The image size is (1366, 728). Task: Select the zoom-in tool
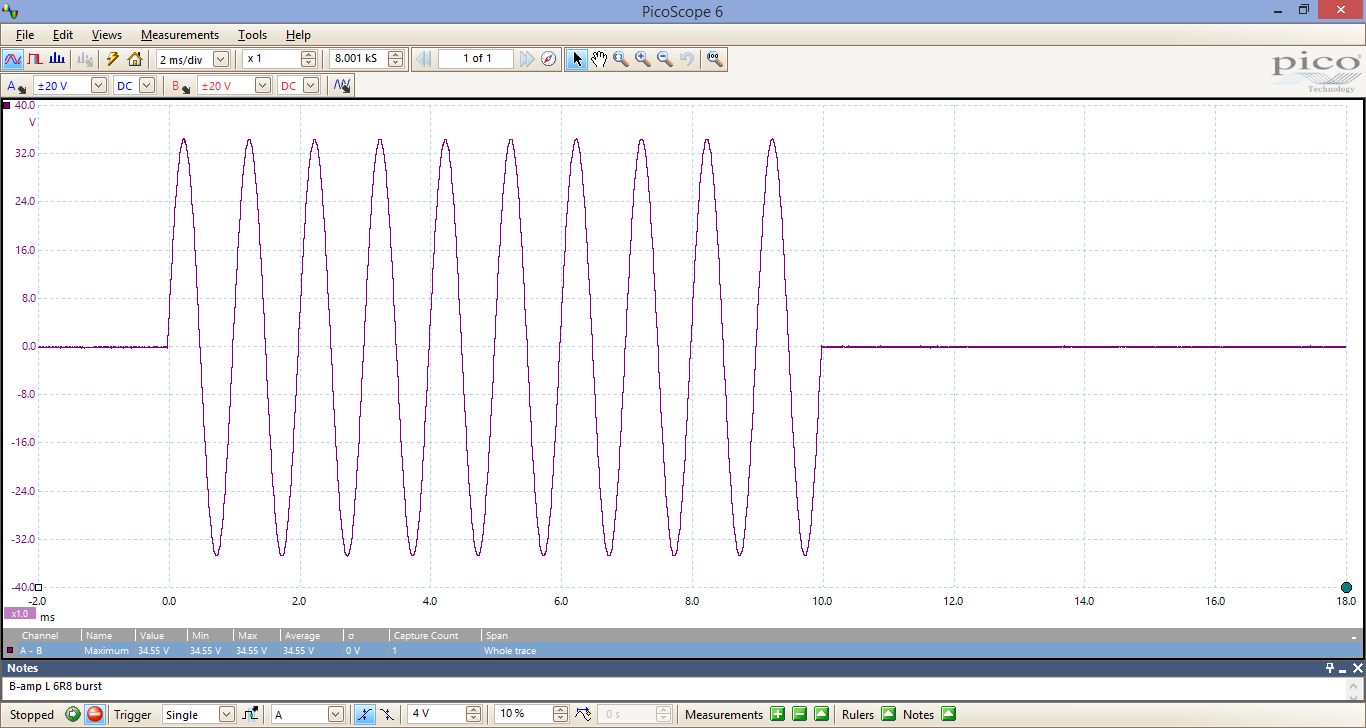643,59
